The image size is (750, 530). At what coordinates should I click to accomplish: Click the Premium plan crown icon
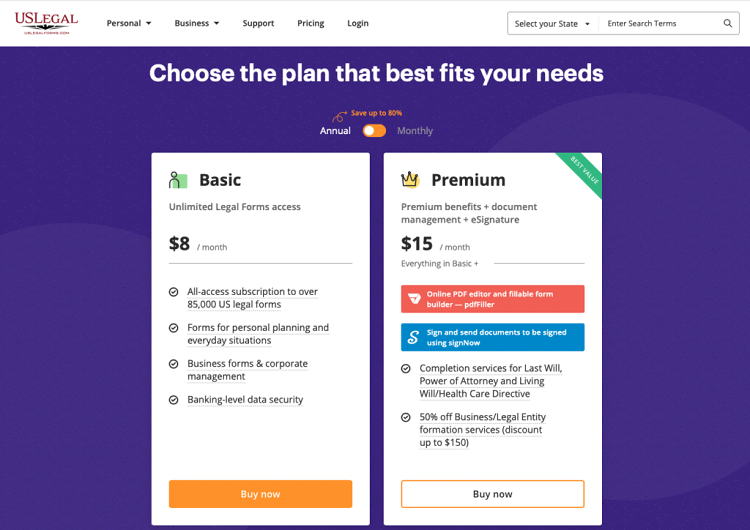tap(410, 179)
